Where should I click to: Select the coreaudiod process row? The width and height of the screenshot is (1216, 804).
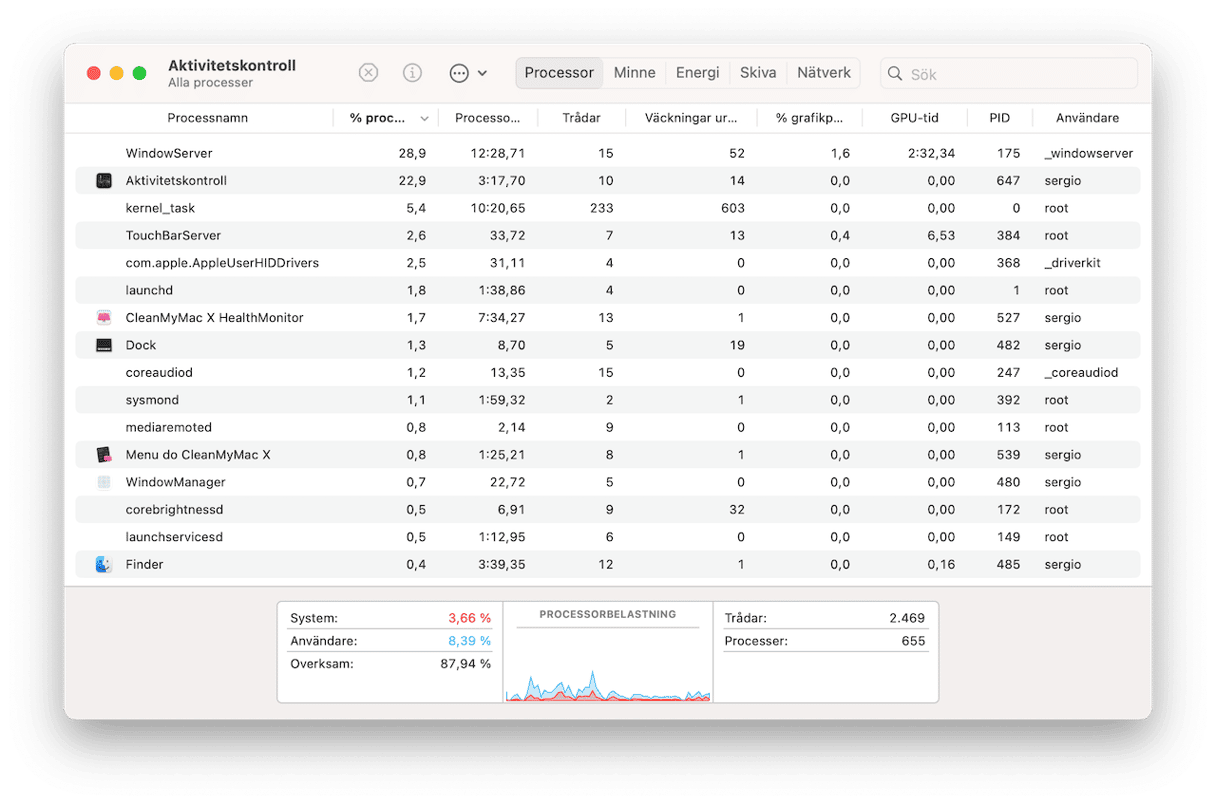pyautogui.click(x=608, y=373)
